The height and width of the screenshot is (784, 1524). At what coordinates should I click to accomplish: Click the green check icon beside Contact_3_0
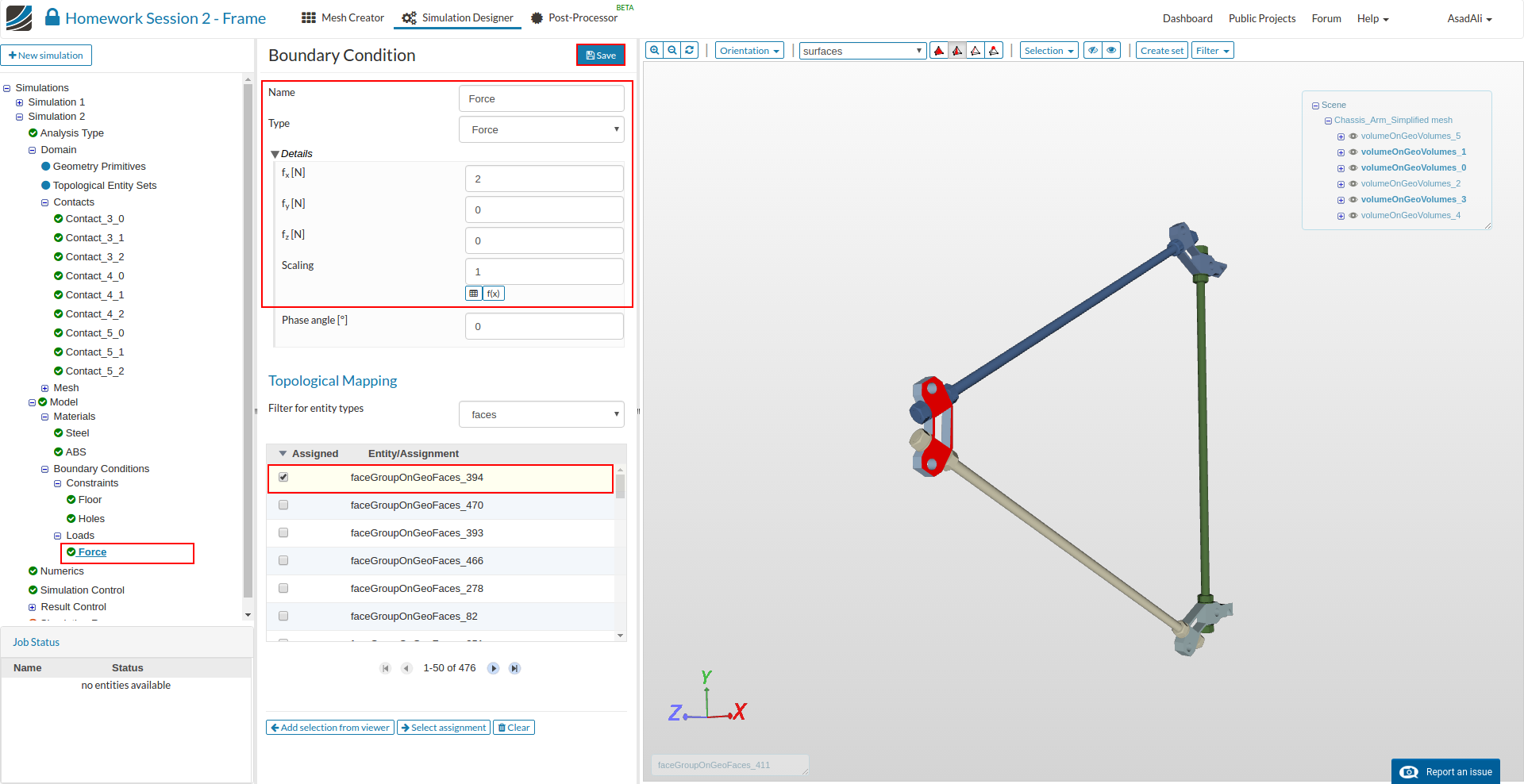59,219
